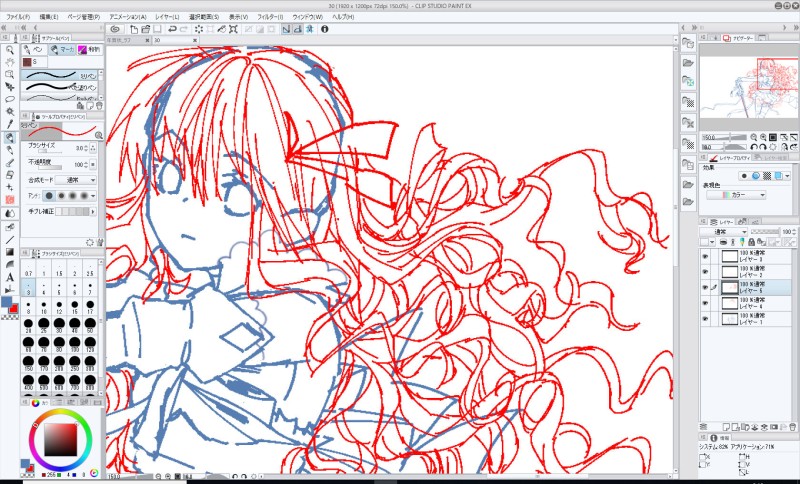The width and height of the screenshot is (800, 484).
Task: Select the Text (A) tool
Action: point(10,277)
